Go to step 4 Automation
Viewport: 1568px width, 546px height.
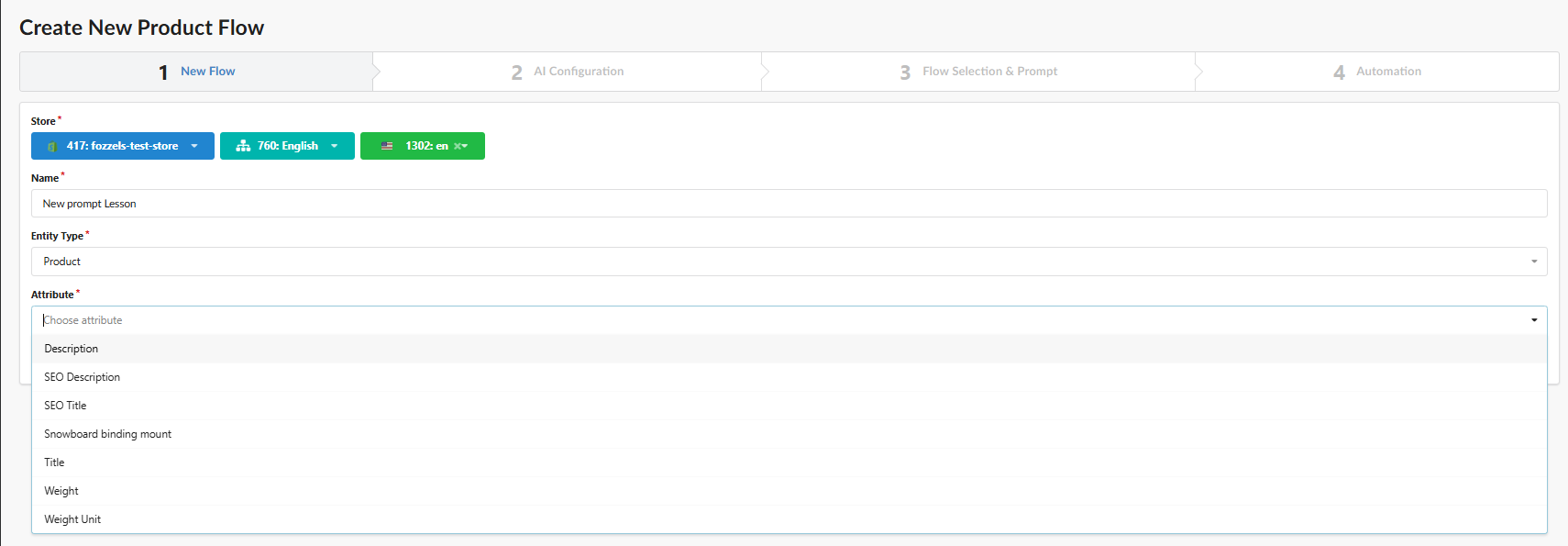pyautogui.click(x=1377, y=72)
